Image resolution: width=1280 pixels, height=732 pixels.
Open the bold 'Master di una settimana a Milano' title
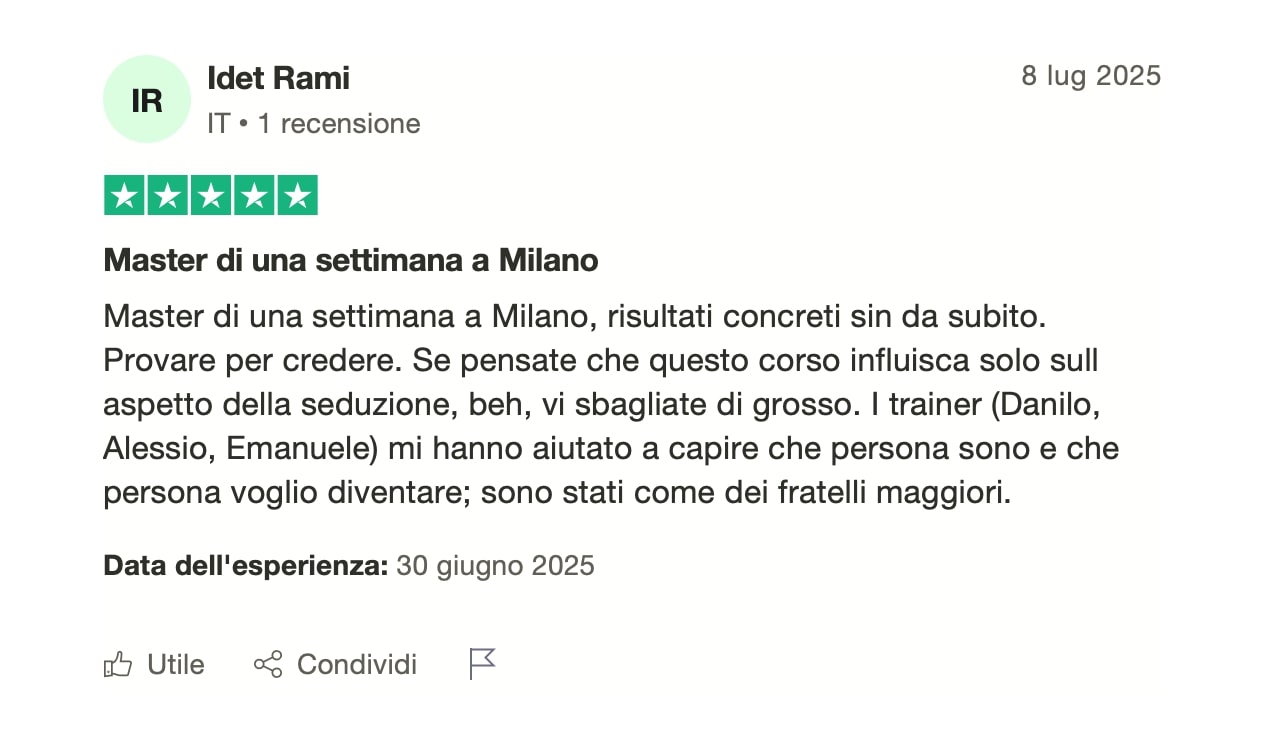pyautogui.click(x=351, y=261)
